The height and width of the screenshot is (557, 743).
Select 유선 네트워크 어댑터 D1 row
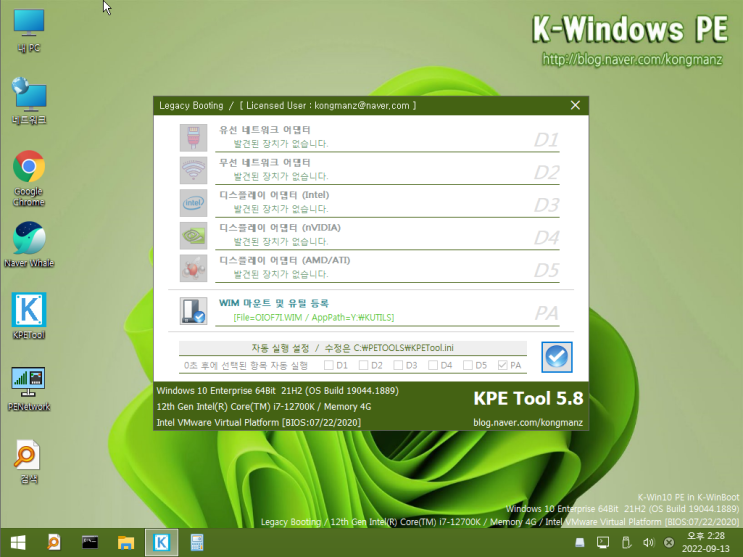(x=387, y=137)
